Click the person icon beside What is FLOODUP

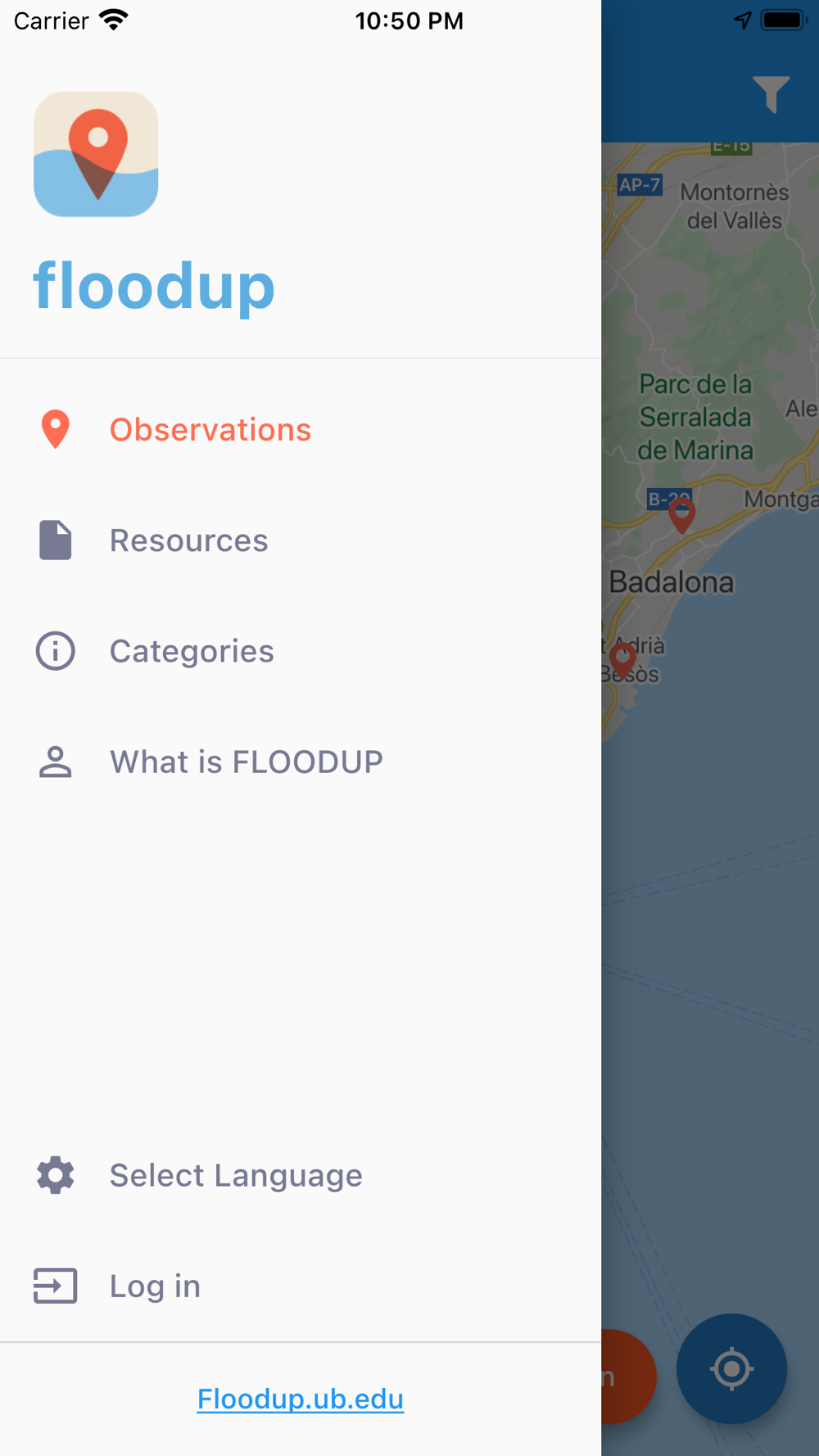click(55, 762)
